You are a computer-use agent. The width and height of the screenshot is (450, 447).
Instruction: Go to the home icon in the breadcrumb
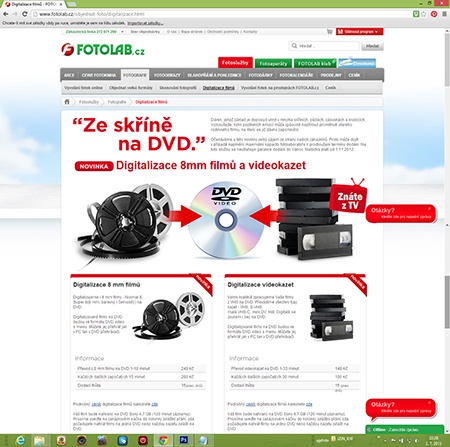point(67,102)
